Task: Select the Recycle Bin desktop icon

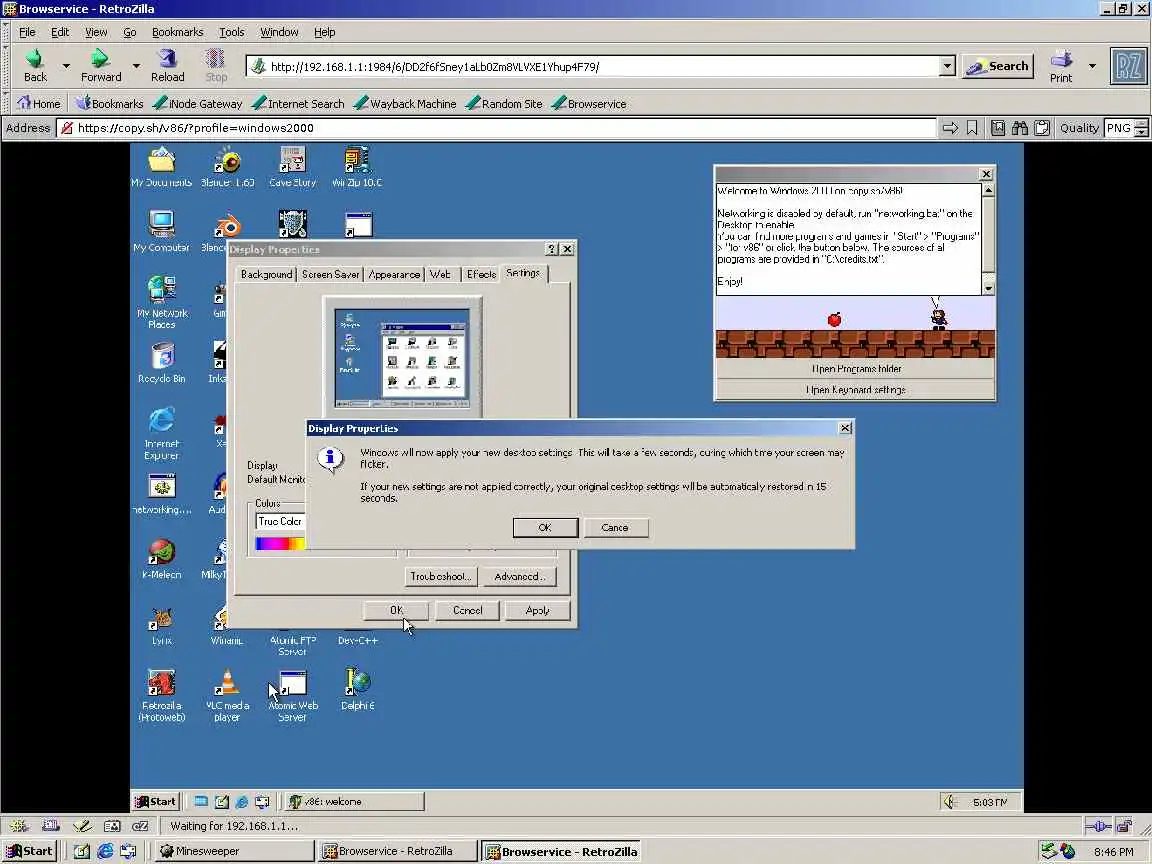Action: click(162, 362)
